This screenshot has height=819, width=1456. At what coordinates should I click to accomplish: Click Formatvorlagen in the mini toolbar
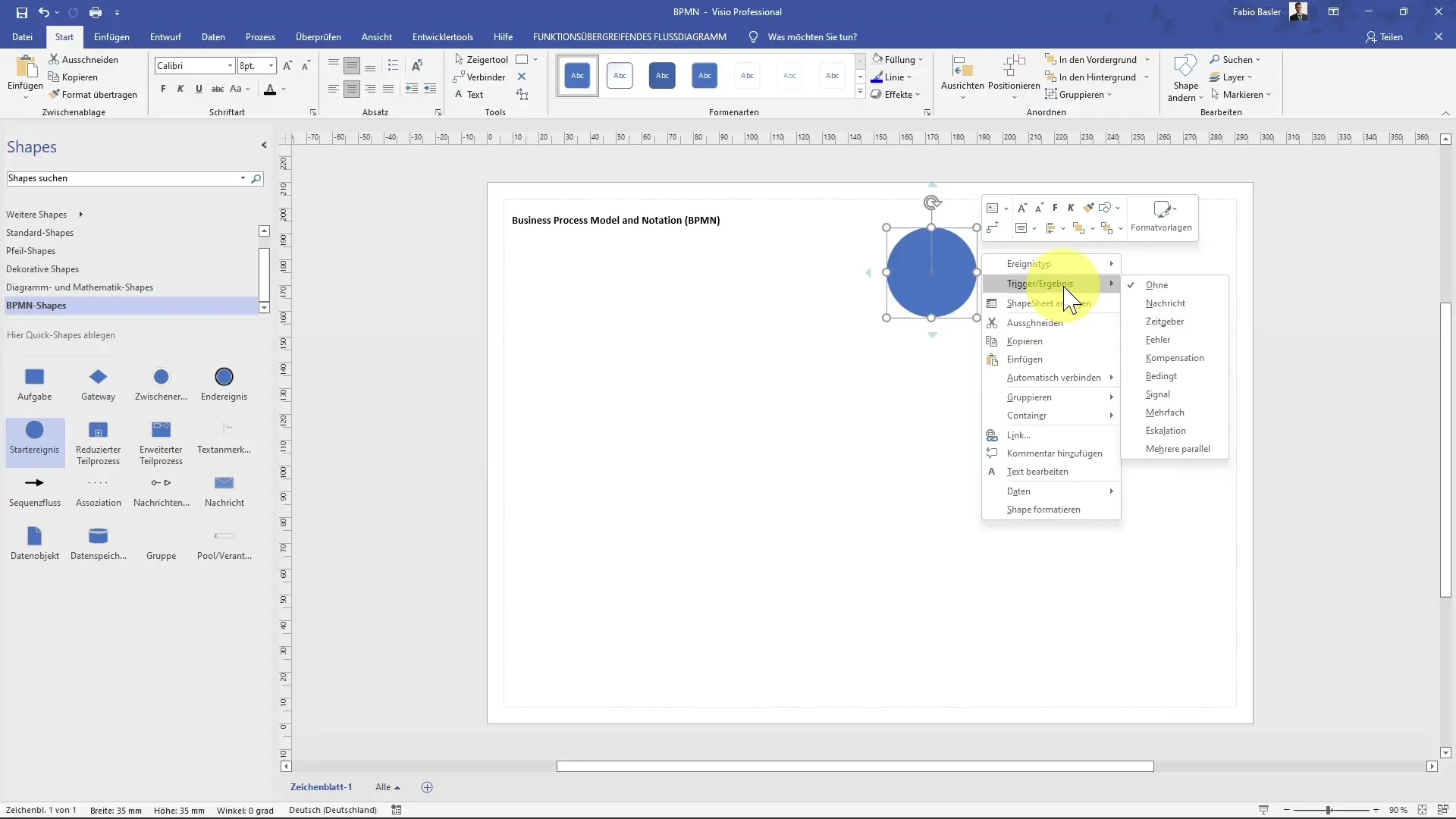(1161, 216)
